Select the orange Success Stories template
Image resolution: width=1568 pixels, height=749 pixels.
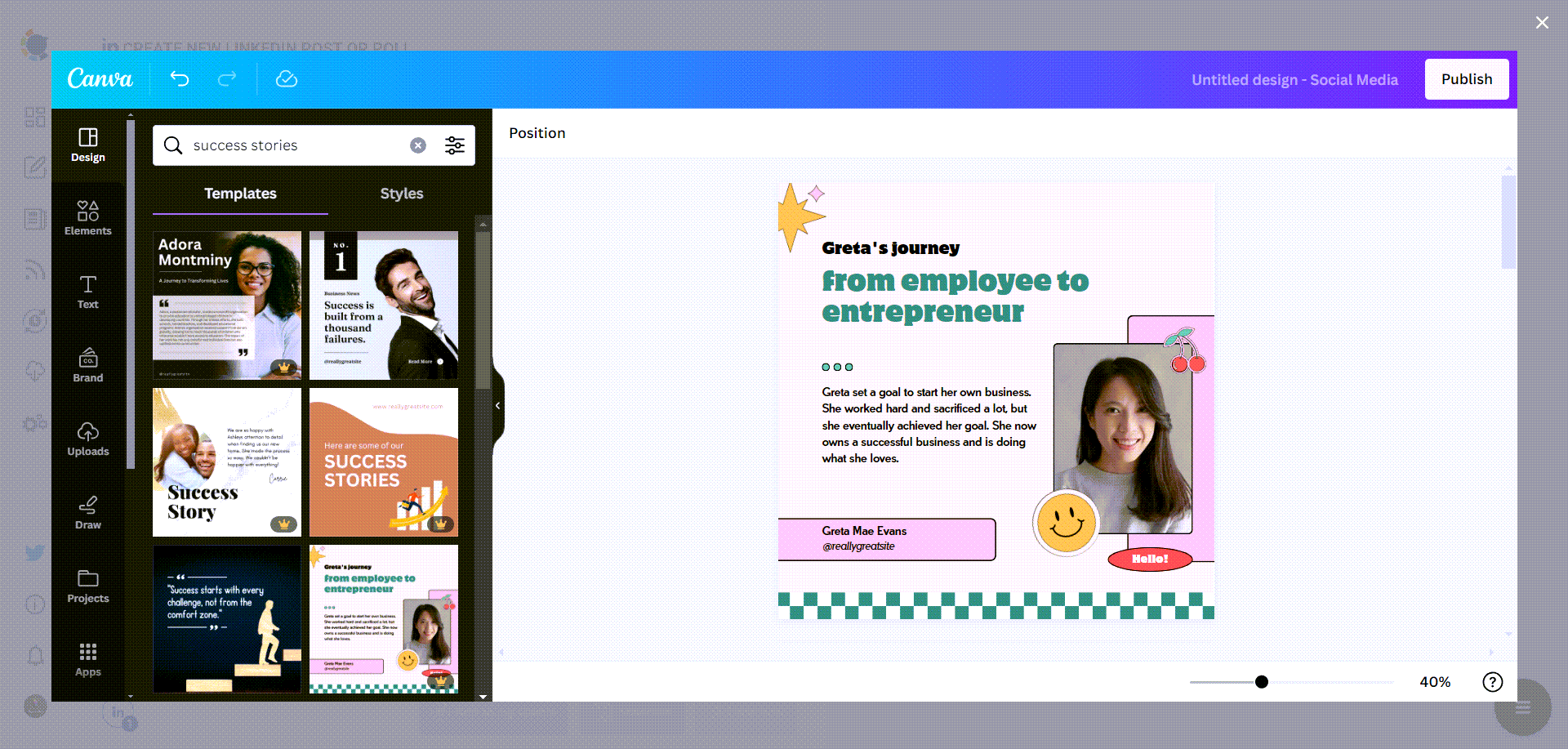pyautogui.click(x=383, y=462)
